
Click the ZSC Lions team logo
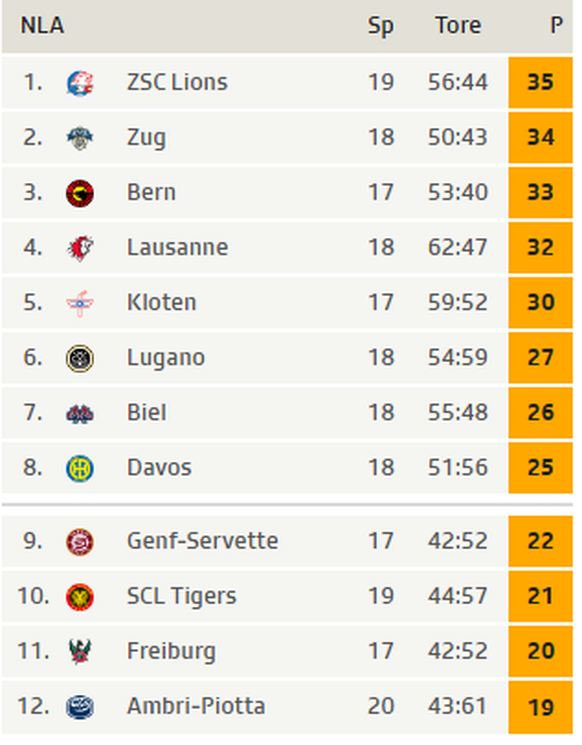pyautogui.click(x=80, y=83)
